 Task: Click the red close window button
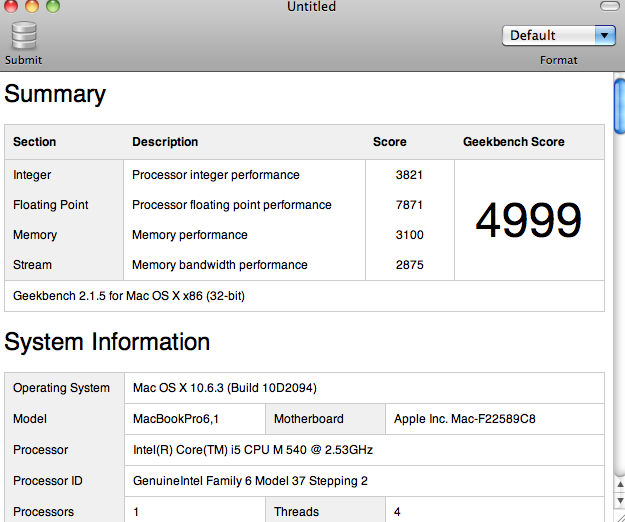coord(11,6)
